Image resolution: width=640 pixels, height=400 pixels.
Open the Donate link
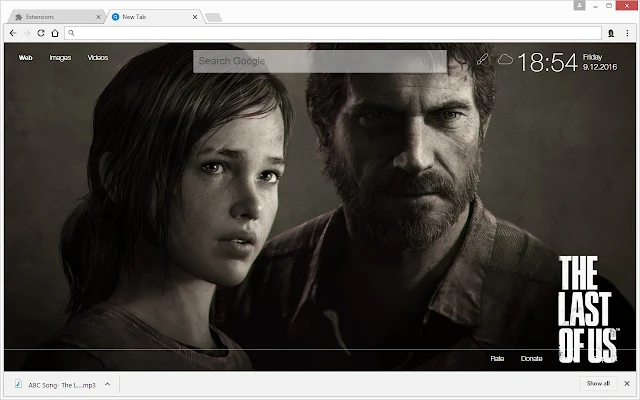tap(531, 358)
